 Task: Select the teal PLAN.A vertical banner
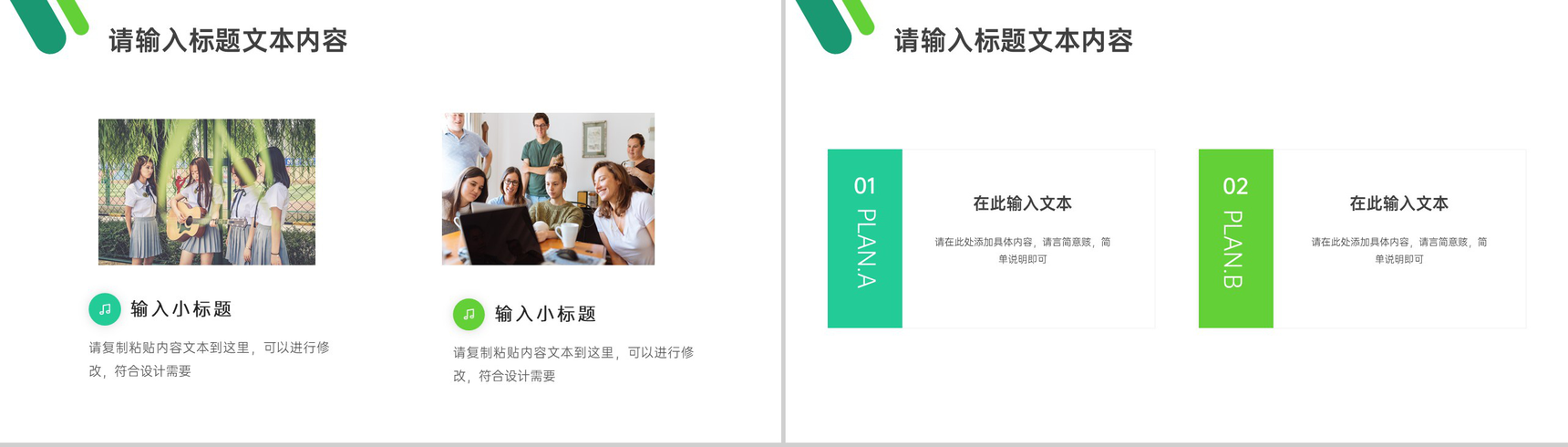pos(865,238)
